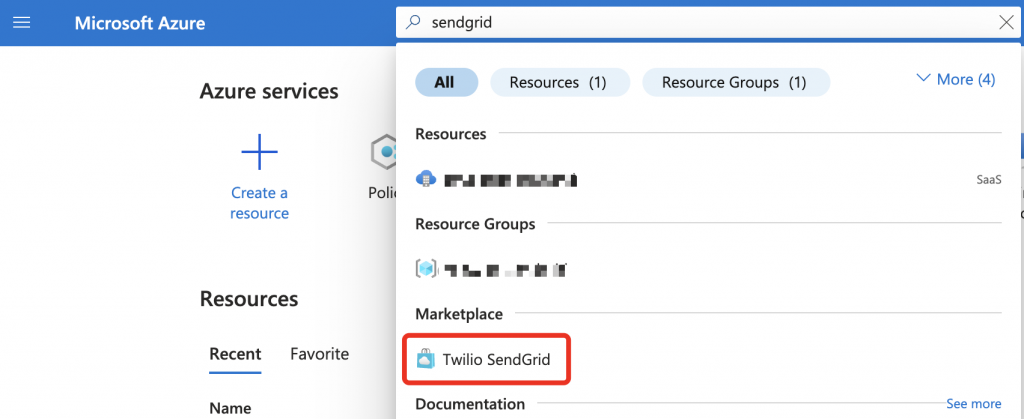The height and width of the screenshot is (419, 1024).
Task: Expand the More (4) filter dropdown
Action: pos(955,80)
